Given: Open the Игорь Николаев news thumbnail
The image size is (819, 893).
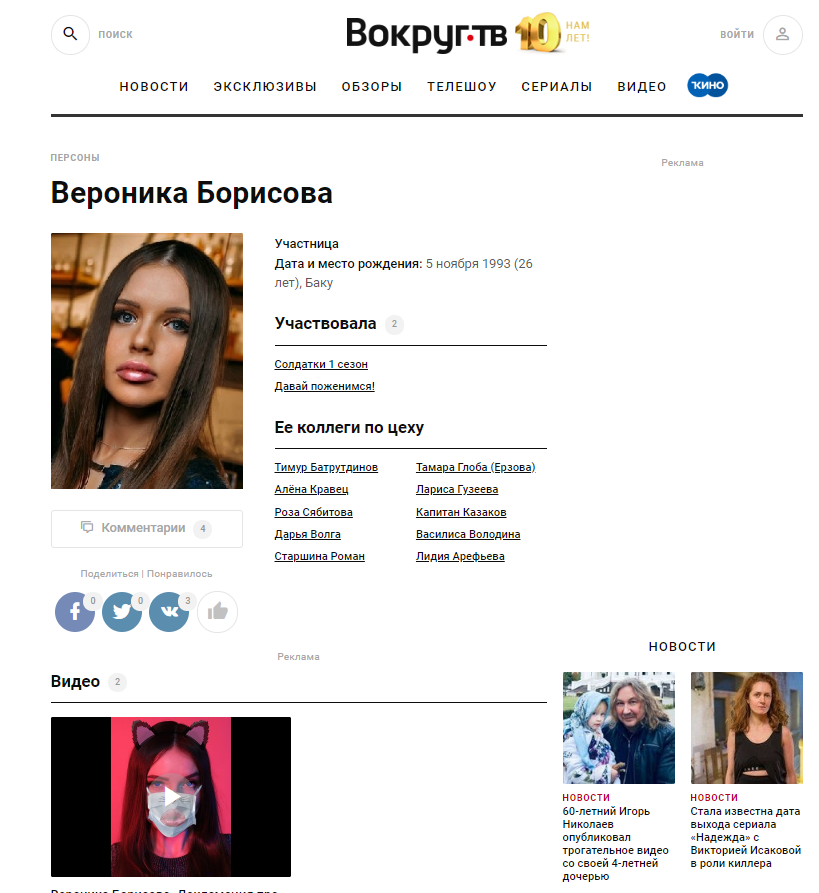Looking at the screenshot, I should tap(619, 728).
